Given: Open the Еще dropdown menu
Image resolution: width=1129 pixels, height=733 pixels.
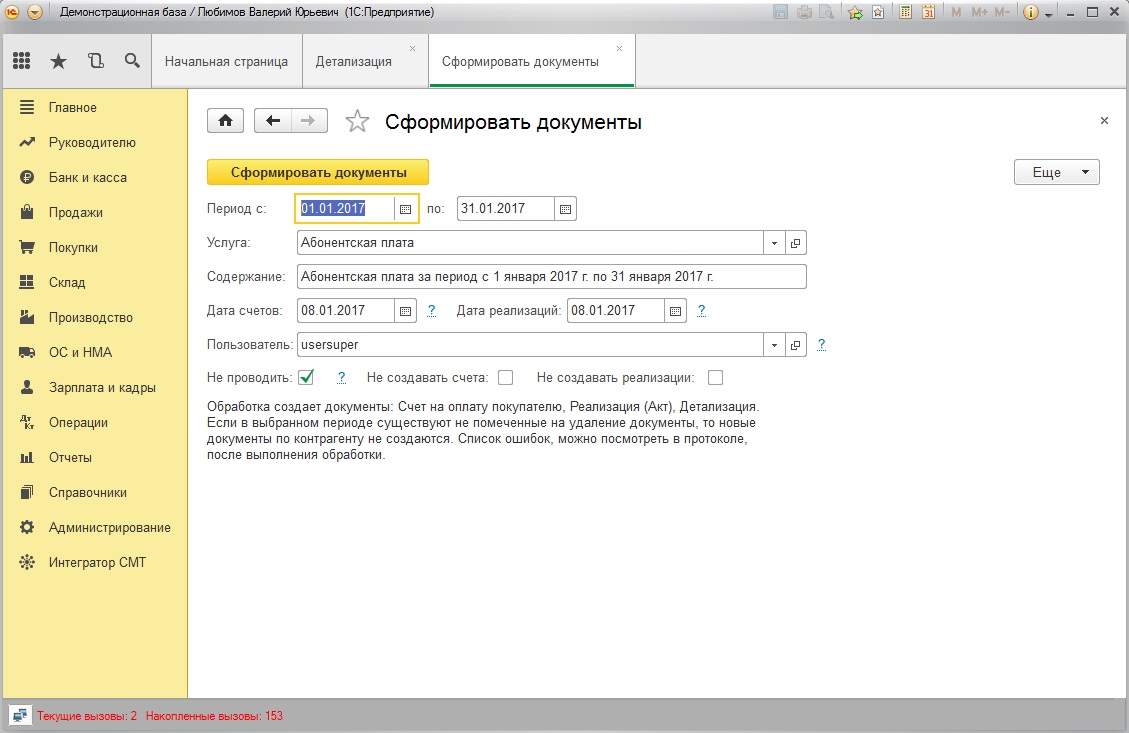Looking at the screenshot, I should click(x=1056, y=172).
